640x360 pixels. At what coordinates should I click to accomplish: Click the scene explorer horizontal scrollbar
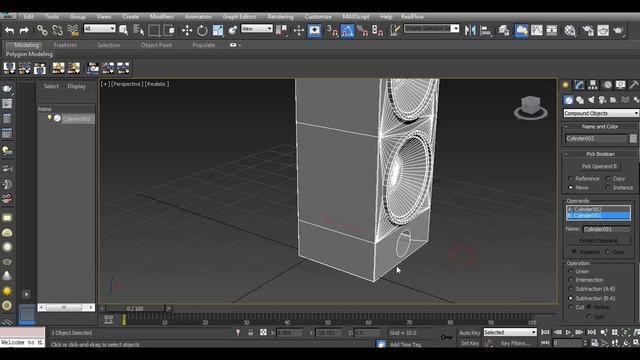click(x=66, y=307)
